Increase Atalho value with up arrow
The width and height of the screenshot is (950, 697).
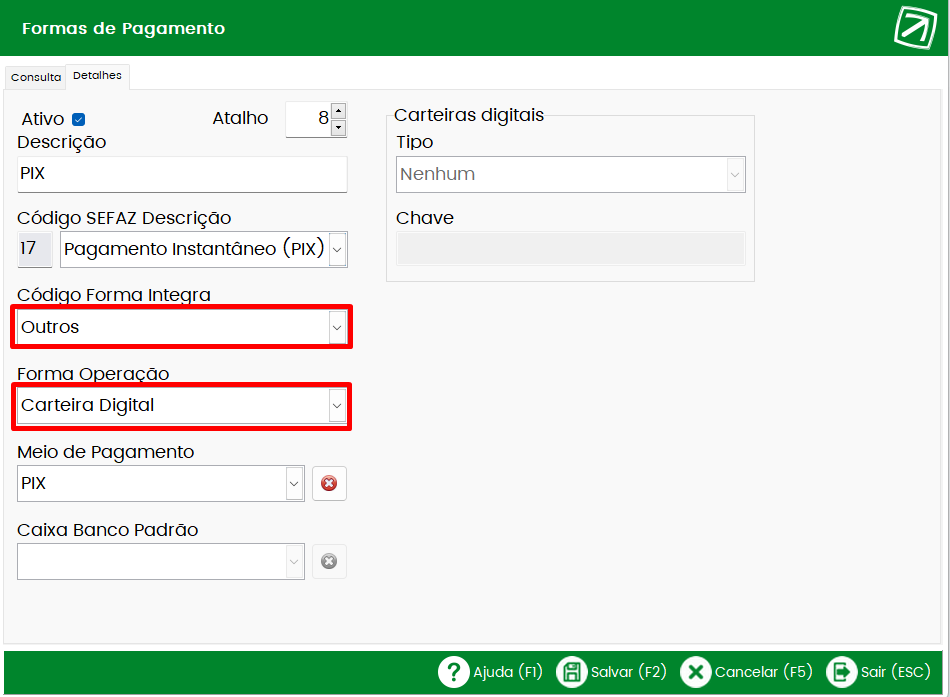(339, 111)
